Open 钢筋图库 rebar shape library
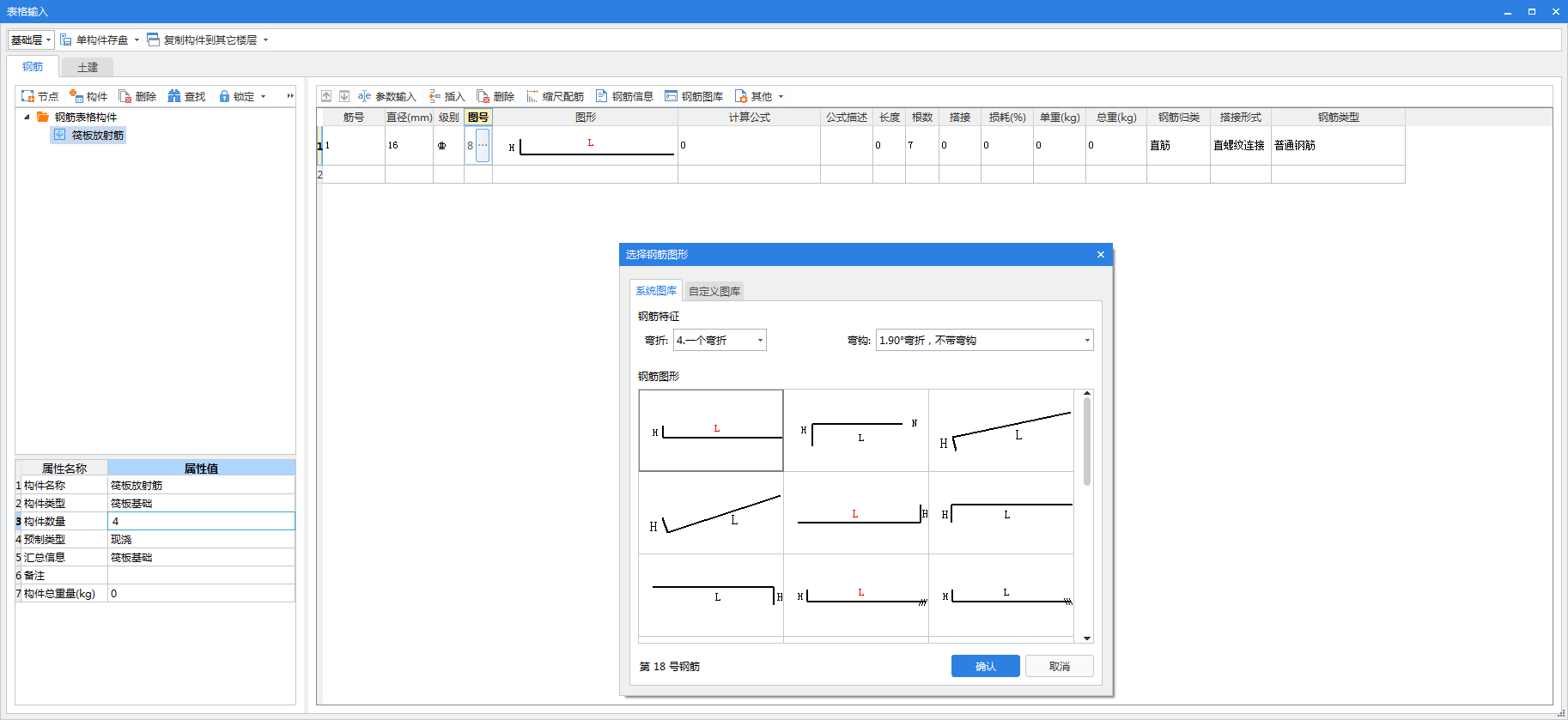 pyautogui.click(x=694, y=96)
